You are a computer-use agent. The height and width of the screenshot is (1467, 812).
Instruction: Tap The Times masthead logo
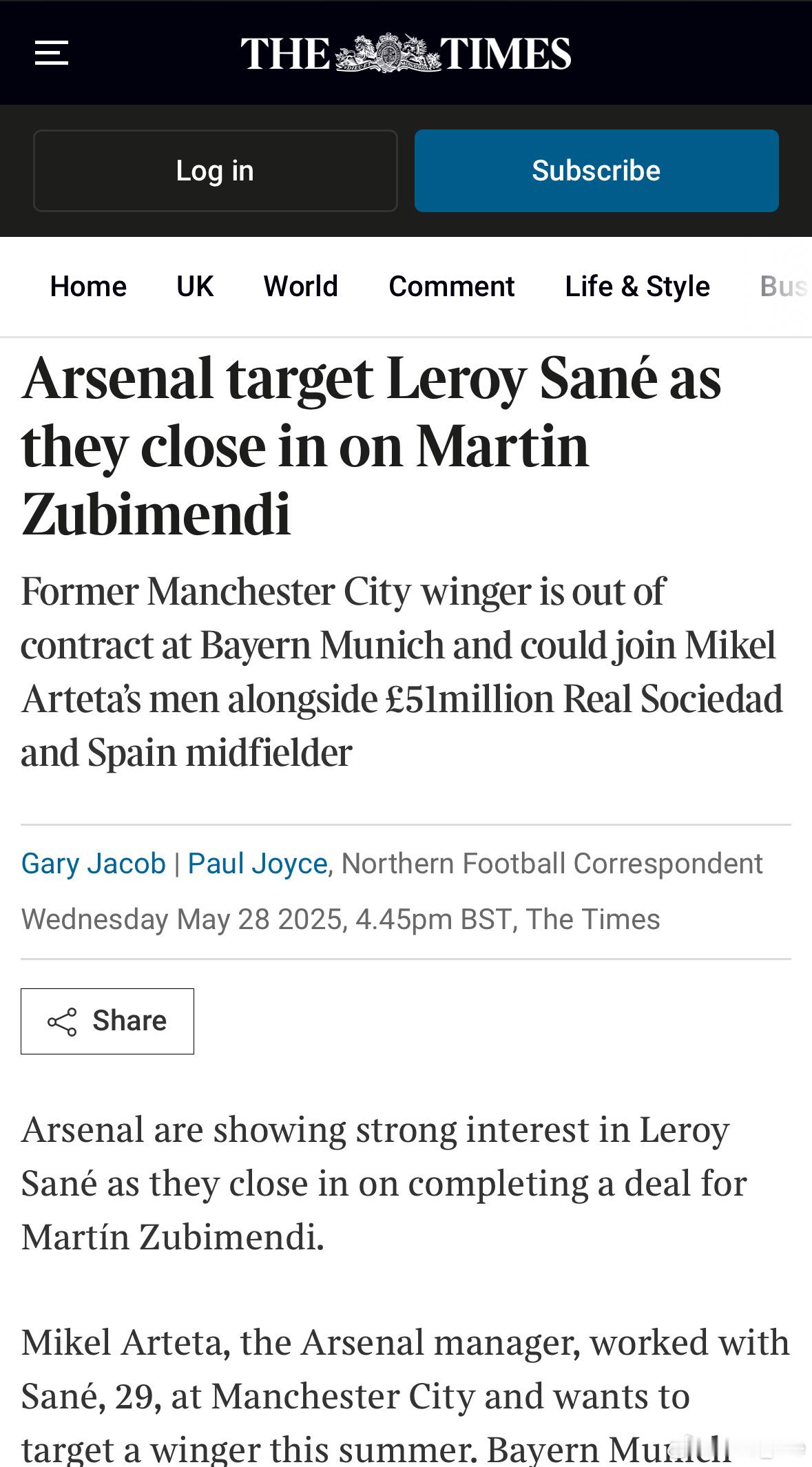coord(406,53)
